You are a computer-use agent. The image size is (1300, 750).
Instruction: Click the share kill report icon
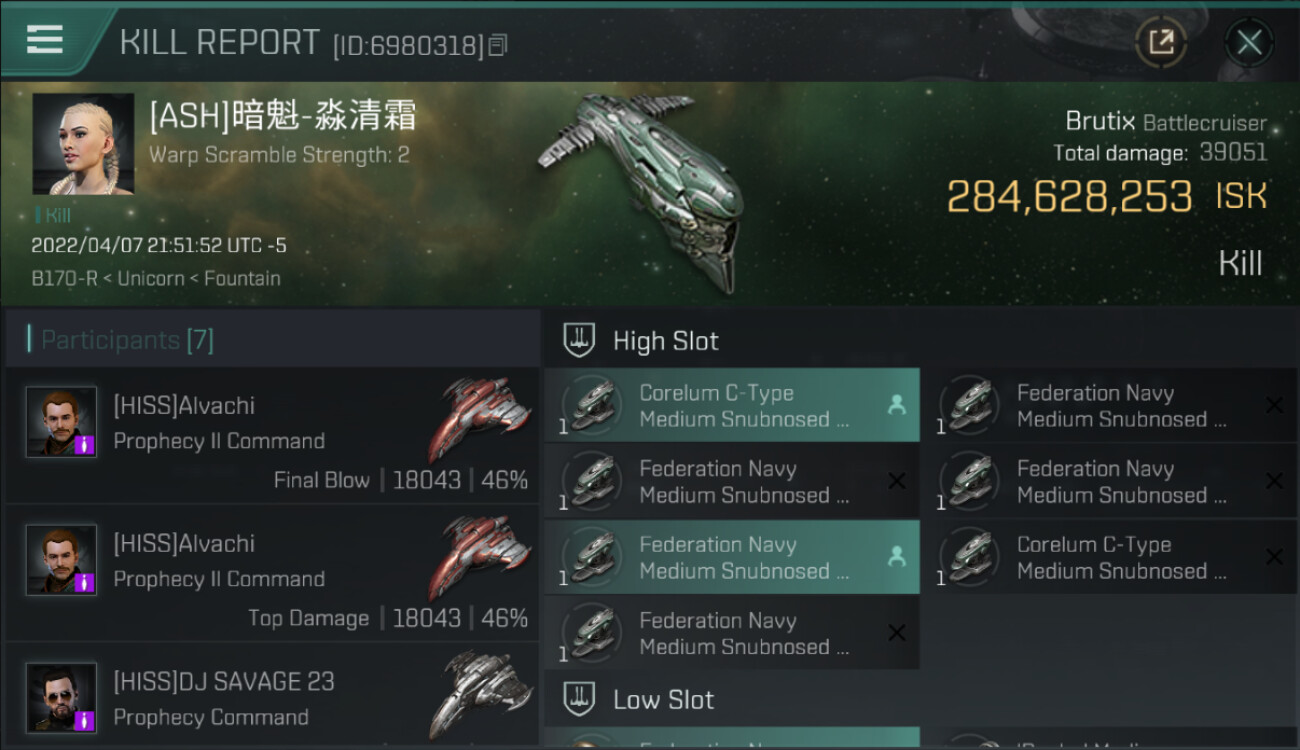[x=1161, y=42]
